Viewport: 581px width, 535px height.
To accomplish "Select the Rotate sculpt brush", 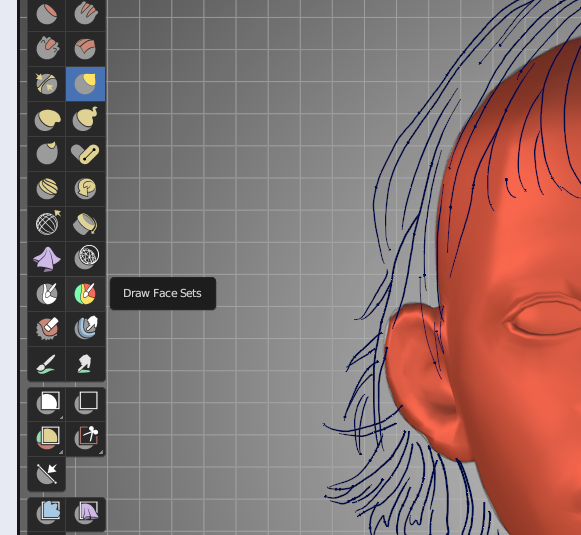I will click(x=85, y=189).
